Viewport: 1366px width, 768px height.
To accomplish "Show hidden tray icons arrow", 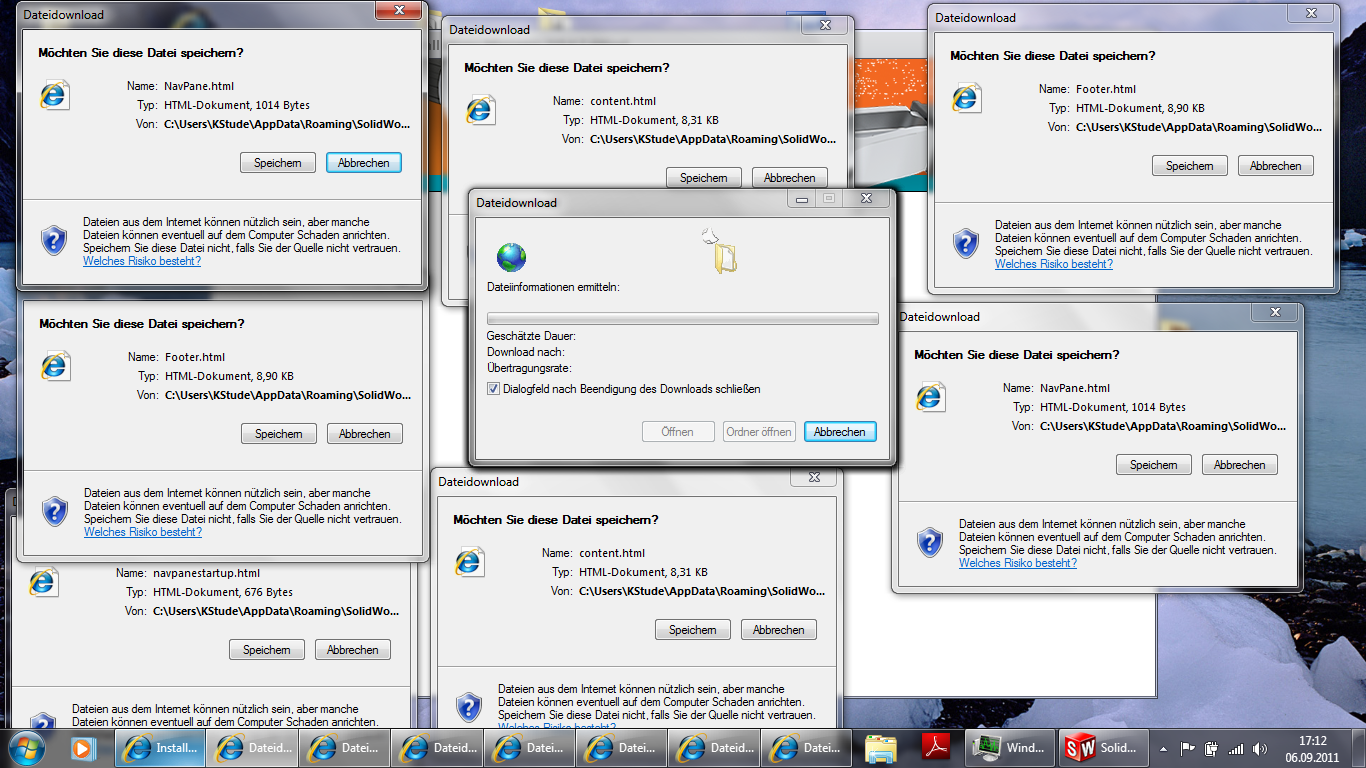I will [x=1163, y=748].
